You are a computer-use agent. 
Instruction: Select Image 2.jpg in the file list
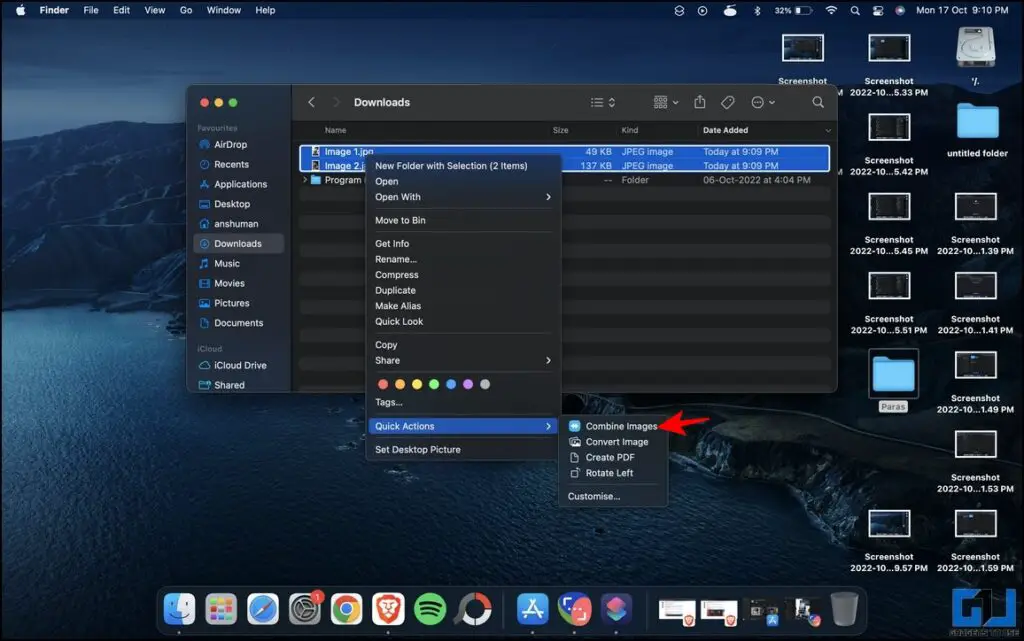348,165
